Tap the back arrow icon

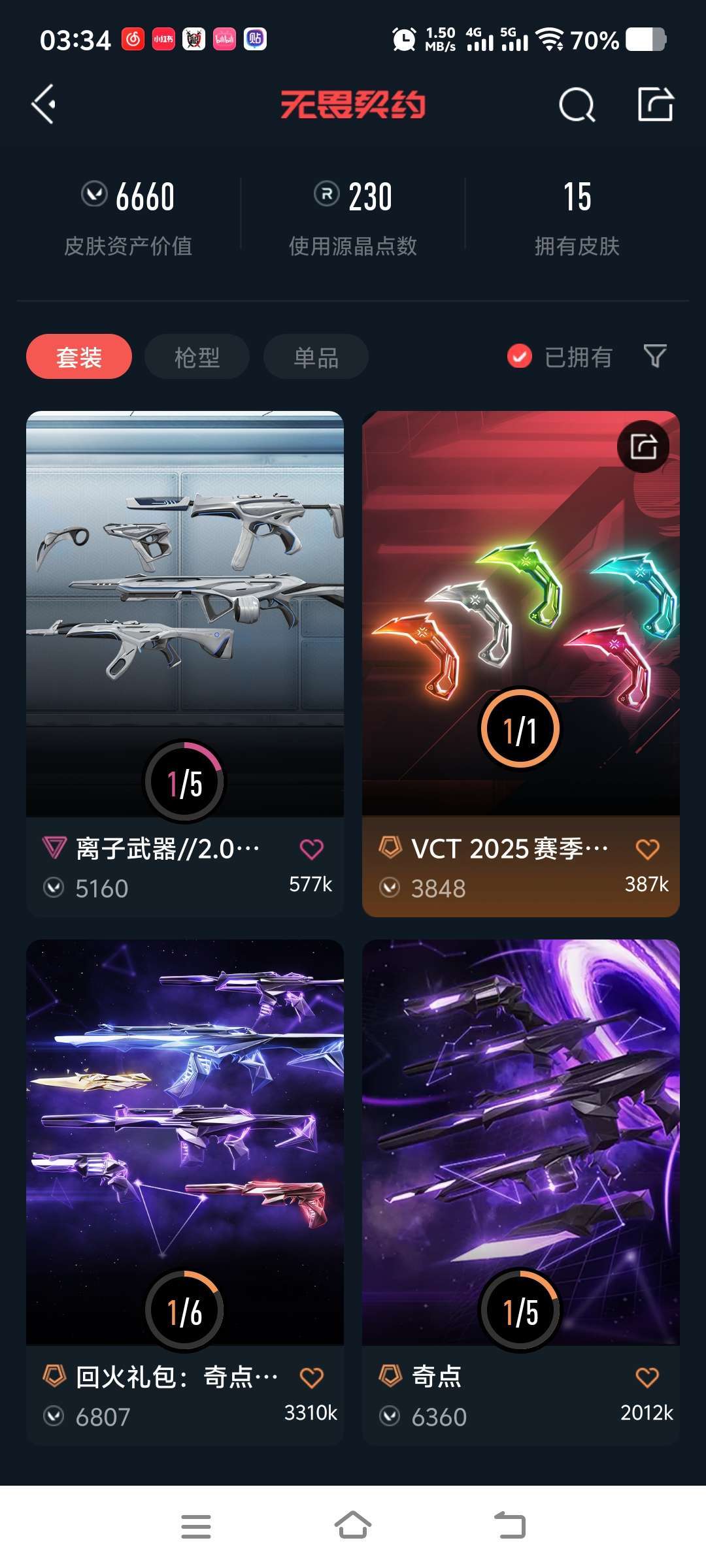43,104
